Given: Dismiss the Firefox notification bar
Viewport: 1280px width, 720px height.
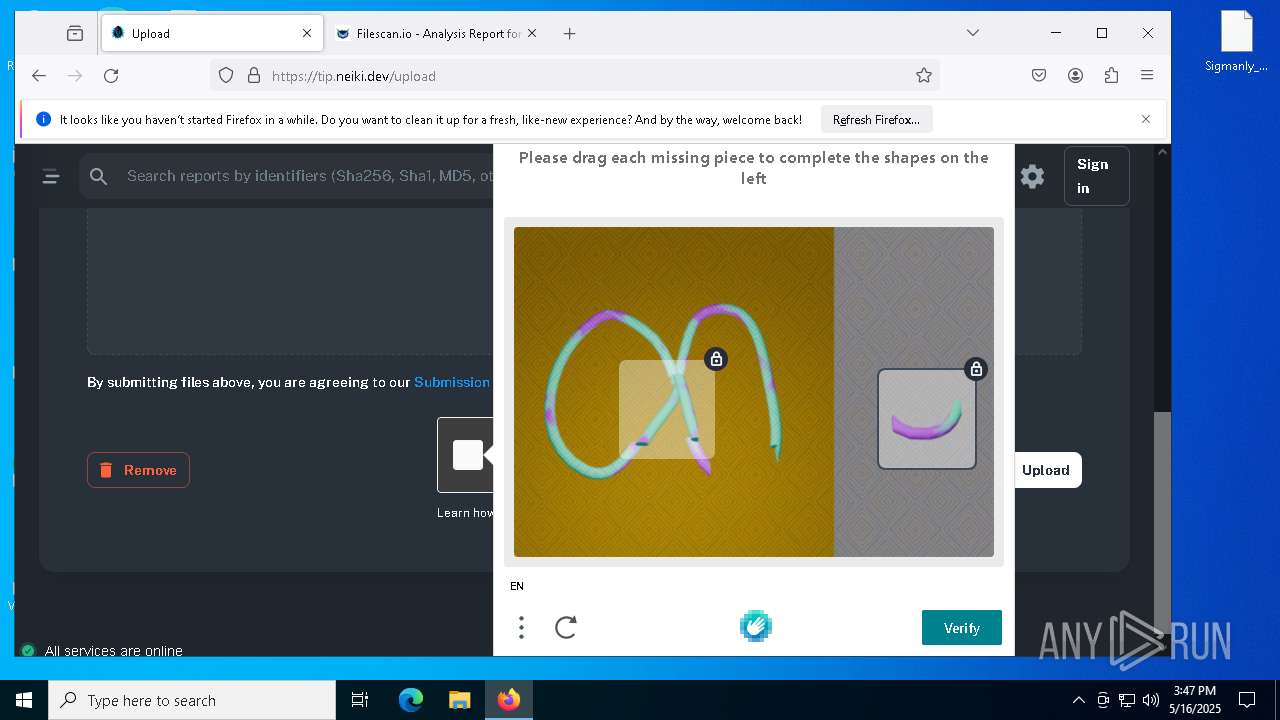Looking at the screenshot, I should tap(1146, 119).
